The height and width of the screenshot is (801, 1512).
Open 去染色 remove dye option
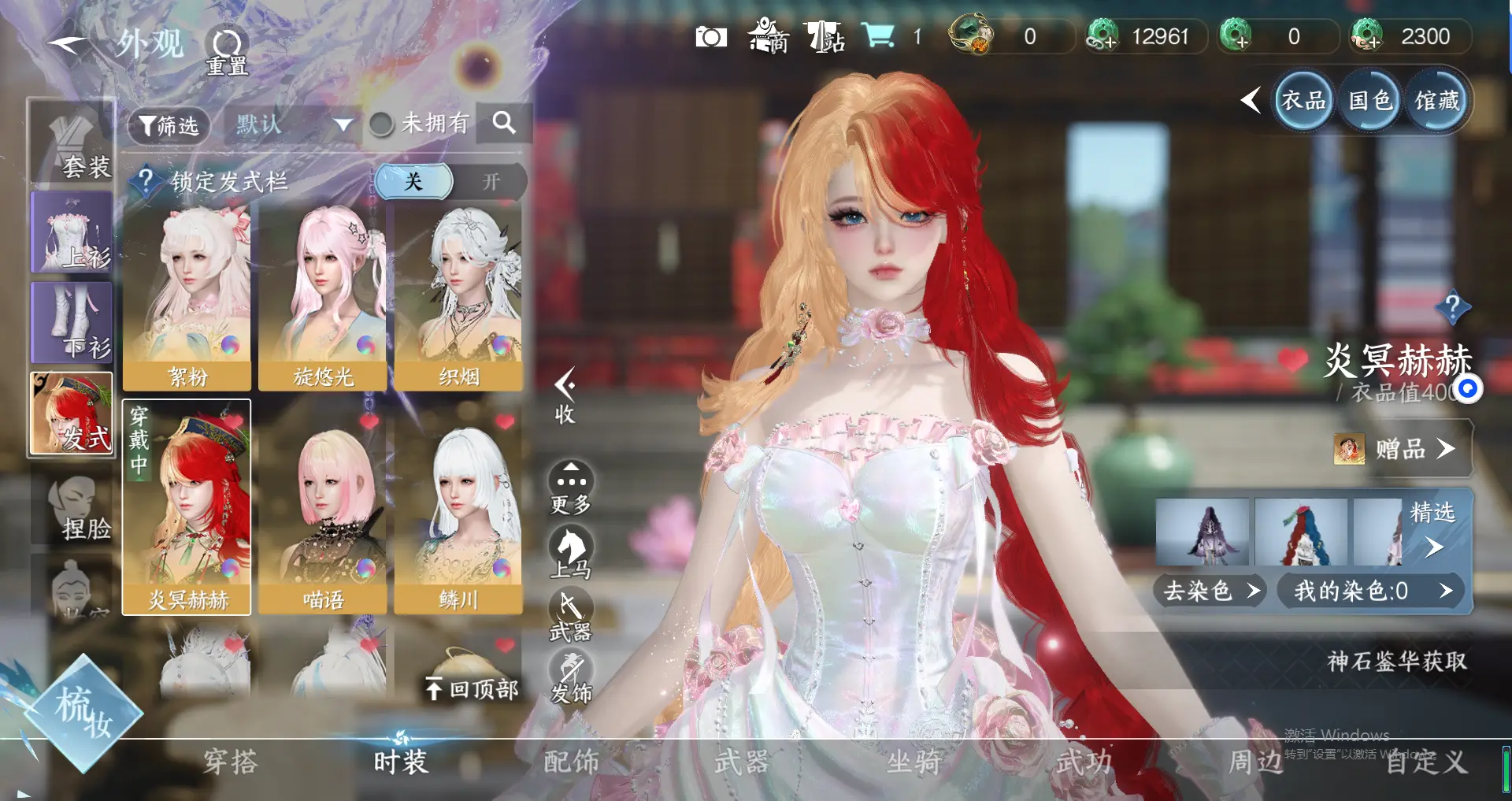1211,591
